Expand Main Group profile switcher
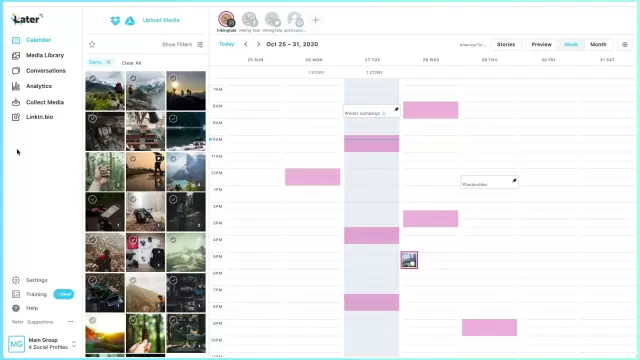Image resolution: width=640 pixels, height=360 pixels. pos(74,344)
